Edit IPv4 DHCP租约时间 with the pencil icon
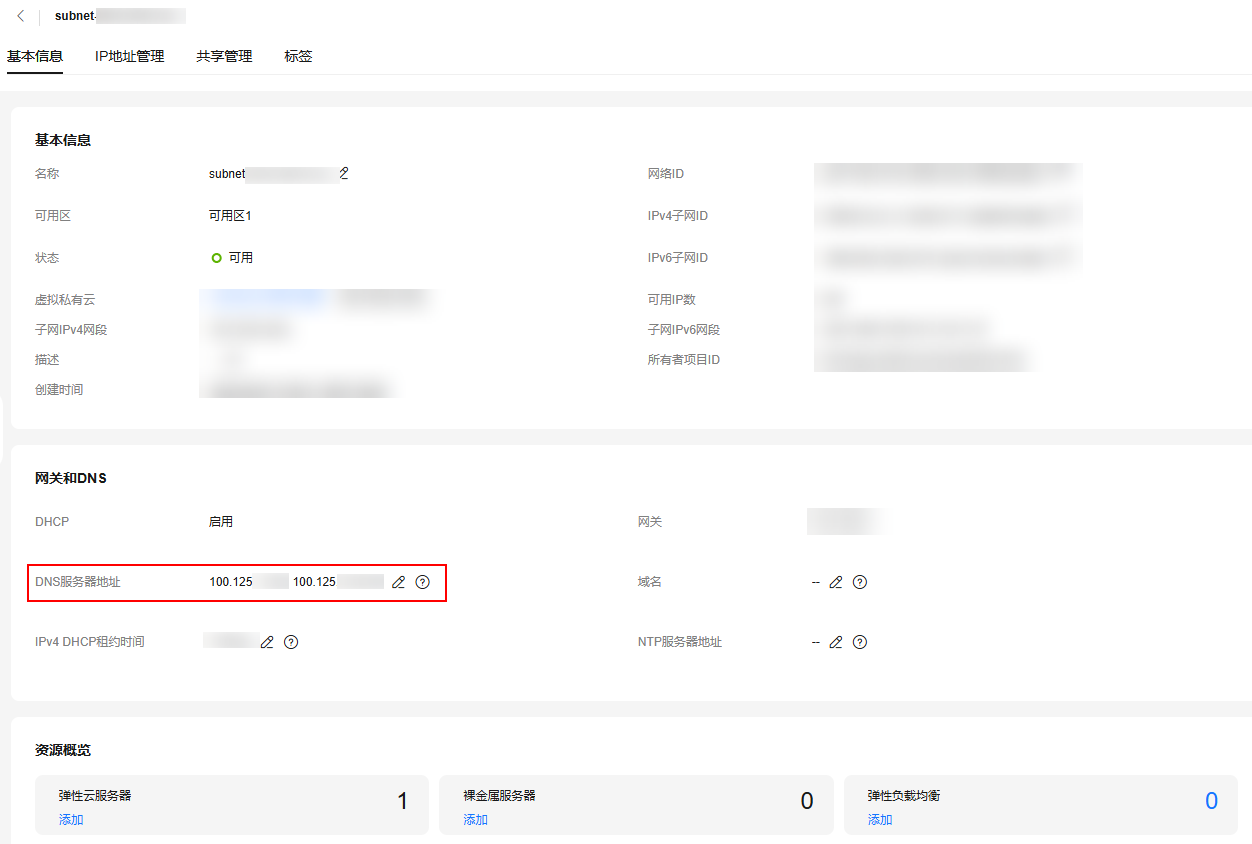1252x844 pixels. (267, 641)
